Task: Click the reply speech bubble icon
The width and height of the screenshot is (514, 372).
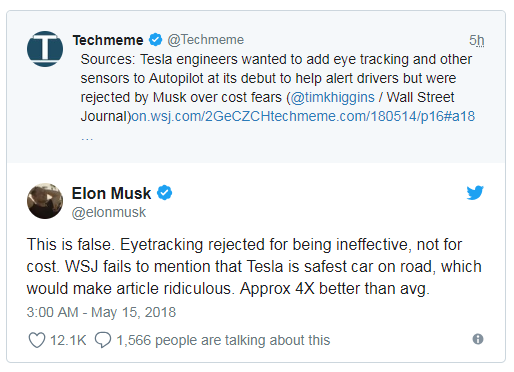Action: pos(103,340)
